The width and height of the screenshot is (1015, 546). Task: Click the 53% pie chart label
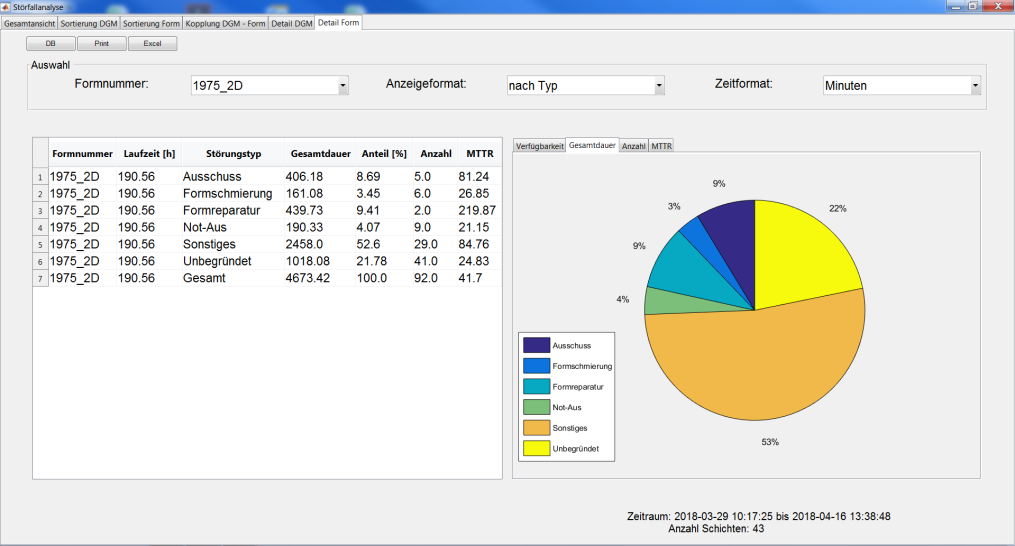tap(770, 442)
